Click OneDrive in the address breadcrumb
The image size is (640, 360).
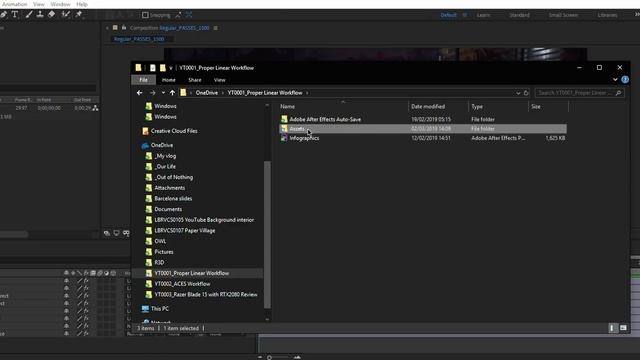click(x=207, y=93)
